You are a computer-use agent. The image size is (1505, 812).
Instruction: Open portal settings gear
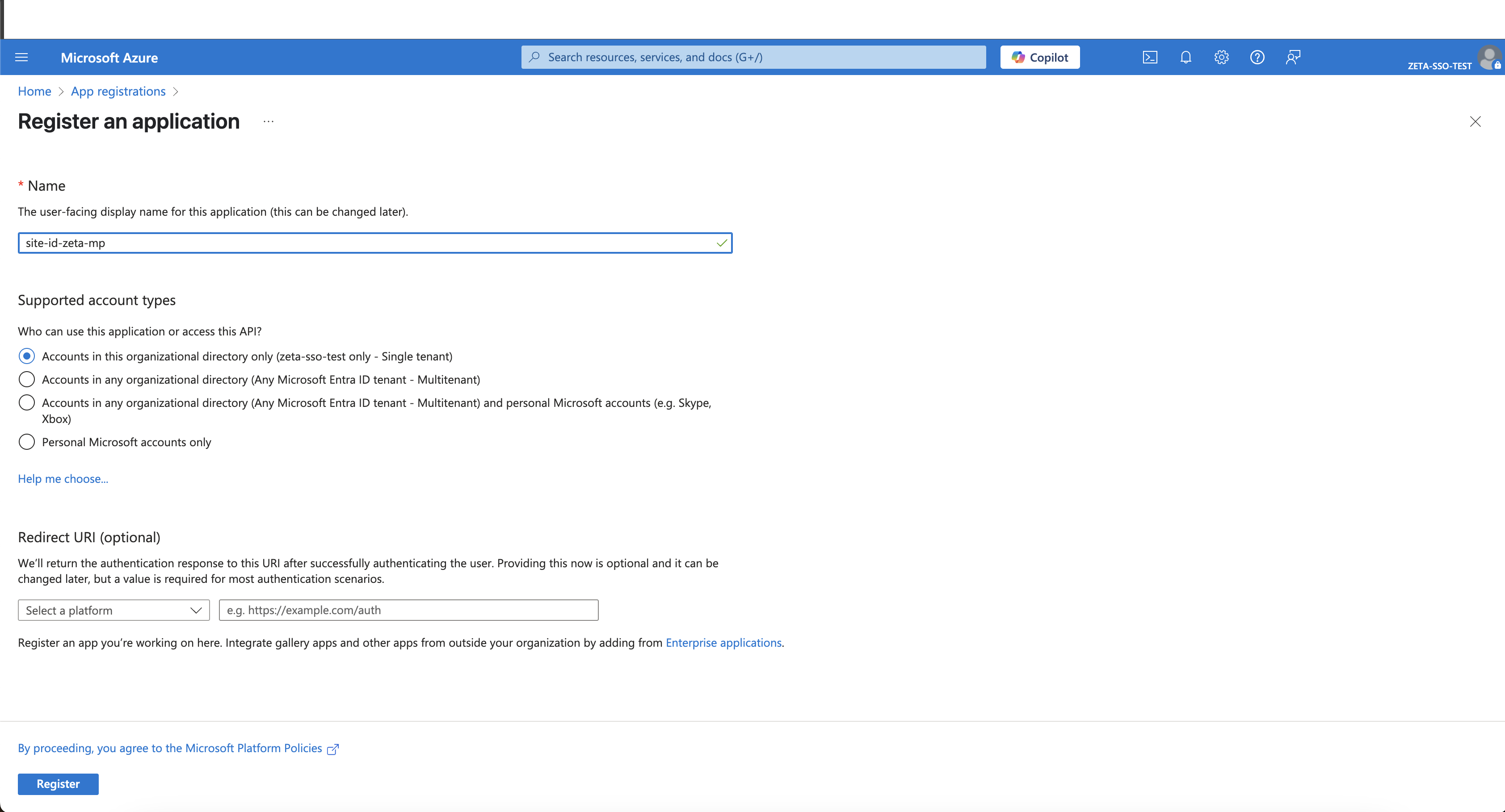point(1221,57)
